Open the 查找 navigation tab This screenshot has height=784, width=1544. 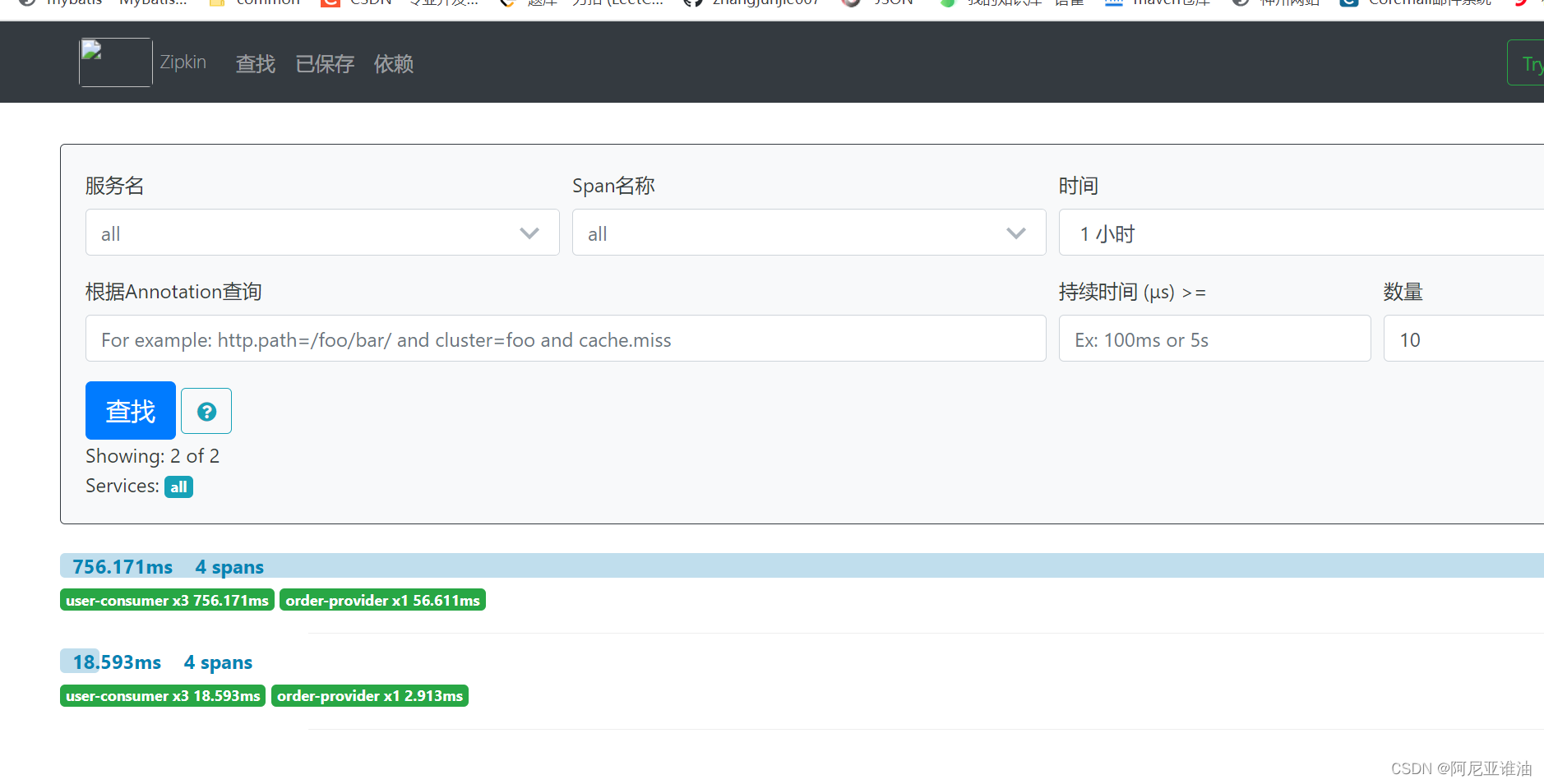tap(256, 63)
